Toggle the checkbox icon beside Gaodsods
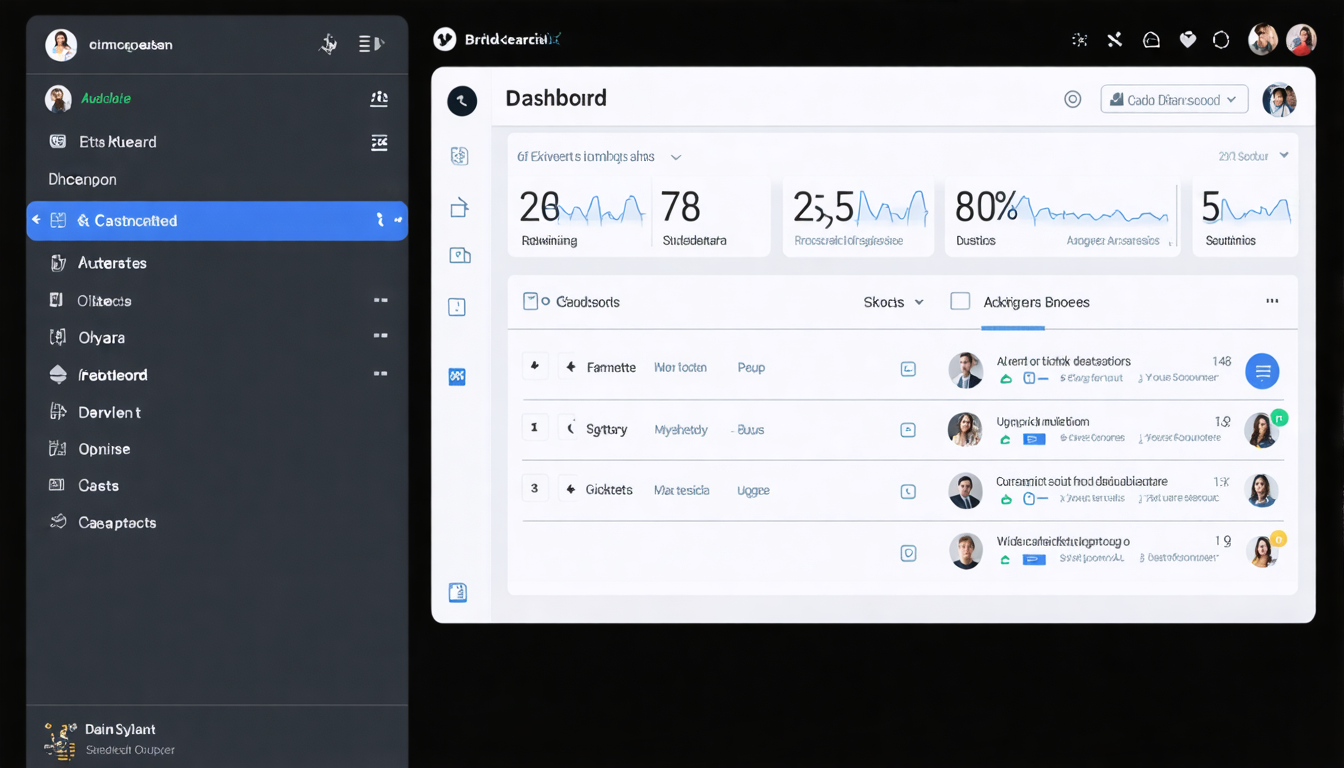This screenshot has height=768, width=1344. 531,301
